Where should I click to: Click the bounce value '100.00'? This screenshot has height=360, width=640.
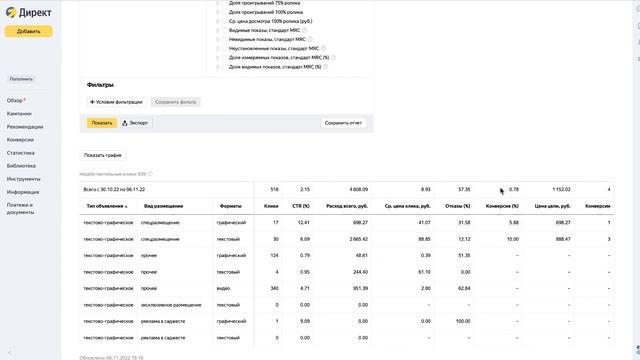coord(463,322)
